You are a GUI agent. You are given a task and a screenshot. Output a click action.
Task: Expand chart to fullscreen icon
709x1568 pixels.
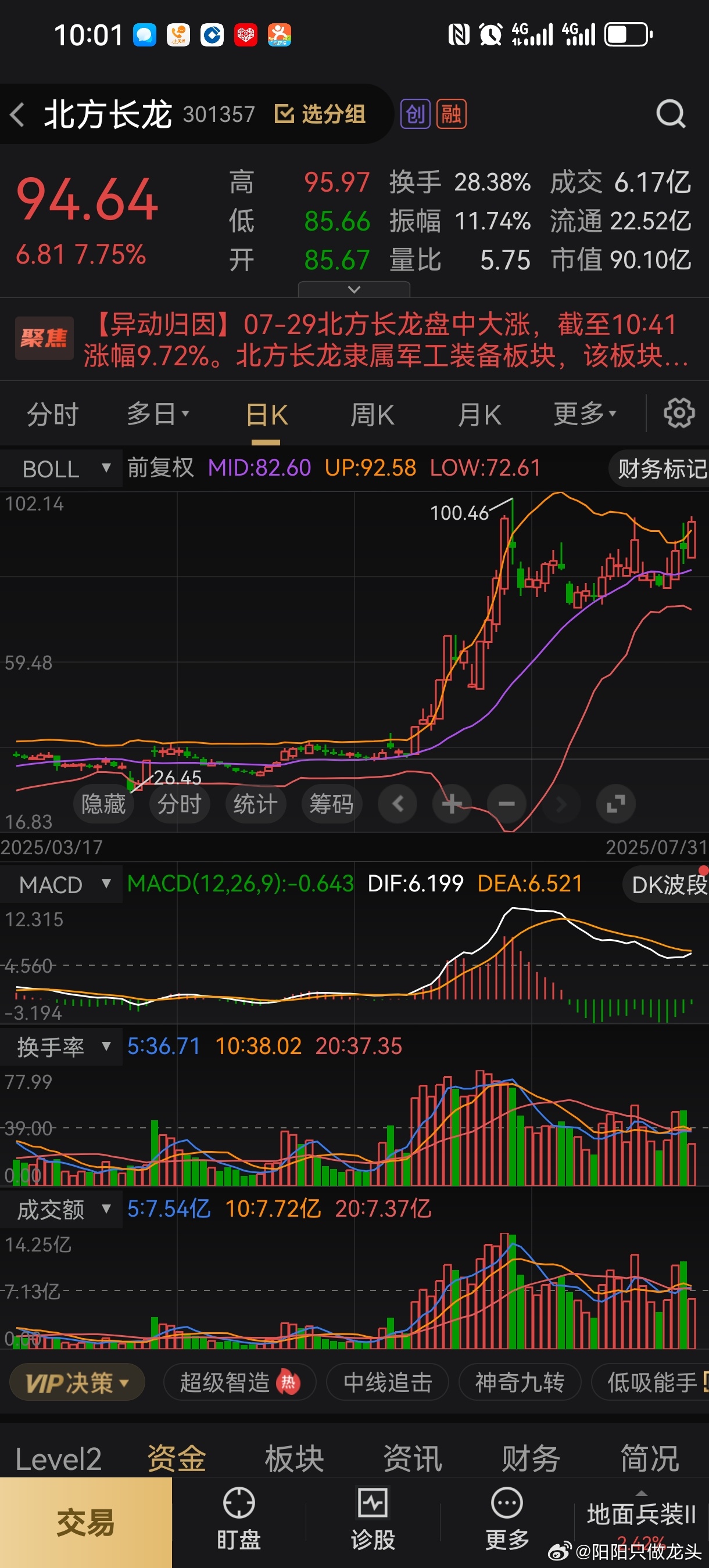pyautogui.click(x=616, y=804)
